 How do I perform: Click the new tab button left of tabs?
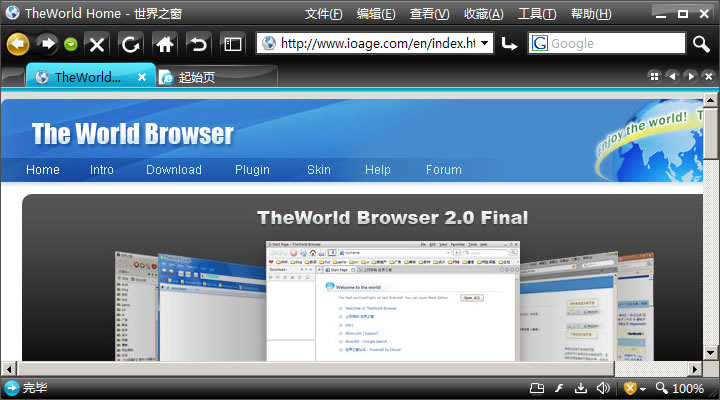[x=13, y=77]
